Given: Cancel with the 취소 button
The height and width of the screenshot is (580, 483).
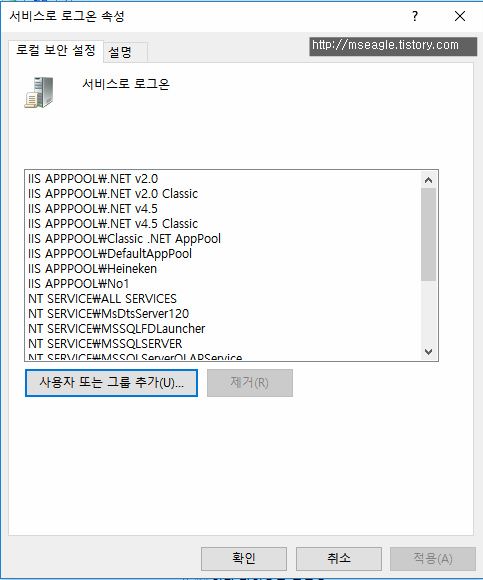Looking at the screenshot, I should point(338,559).
